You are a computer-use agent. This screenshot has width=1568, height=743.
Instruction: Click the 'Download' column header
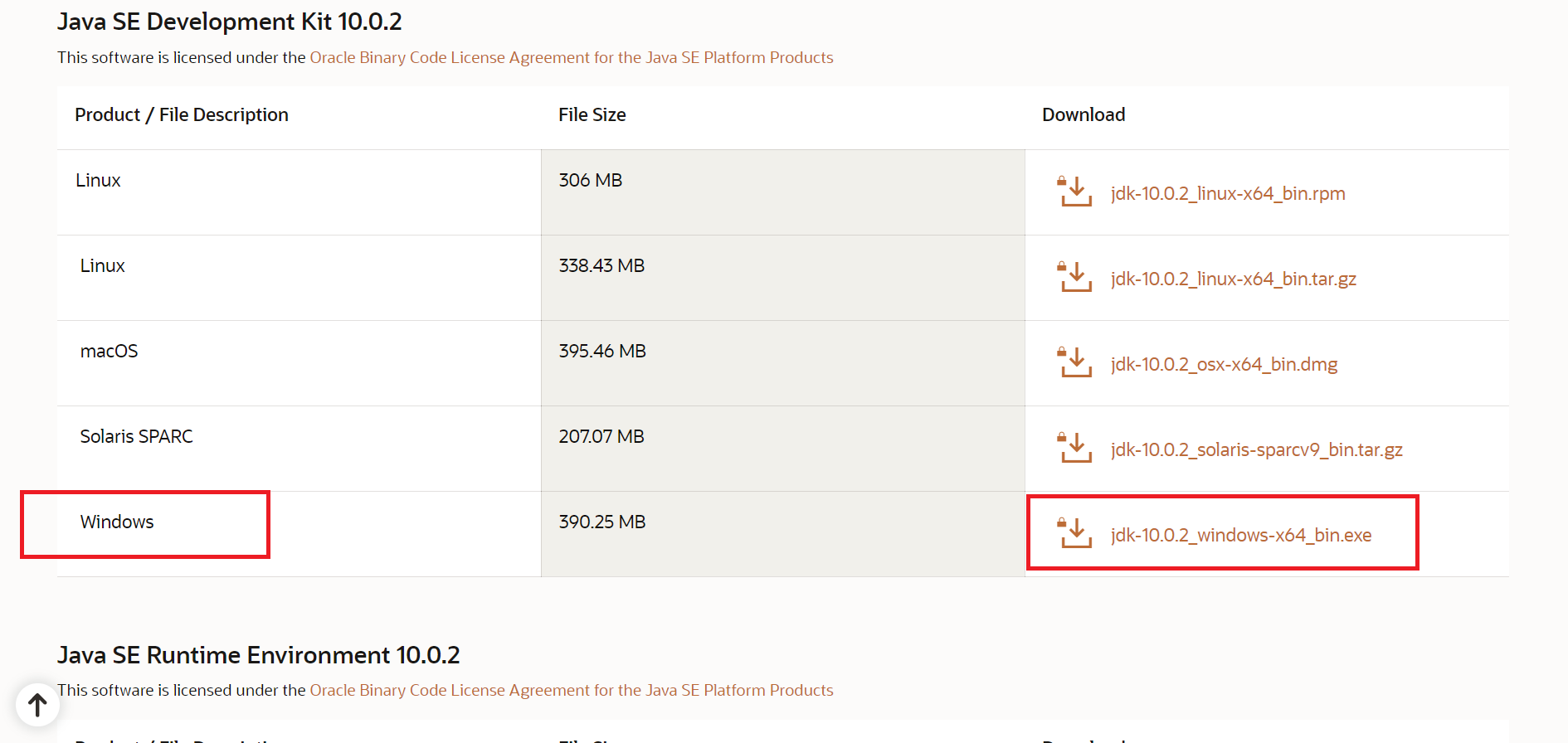pos(1083,114)
